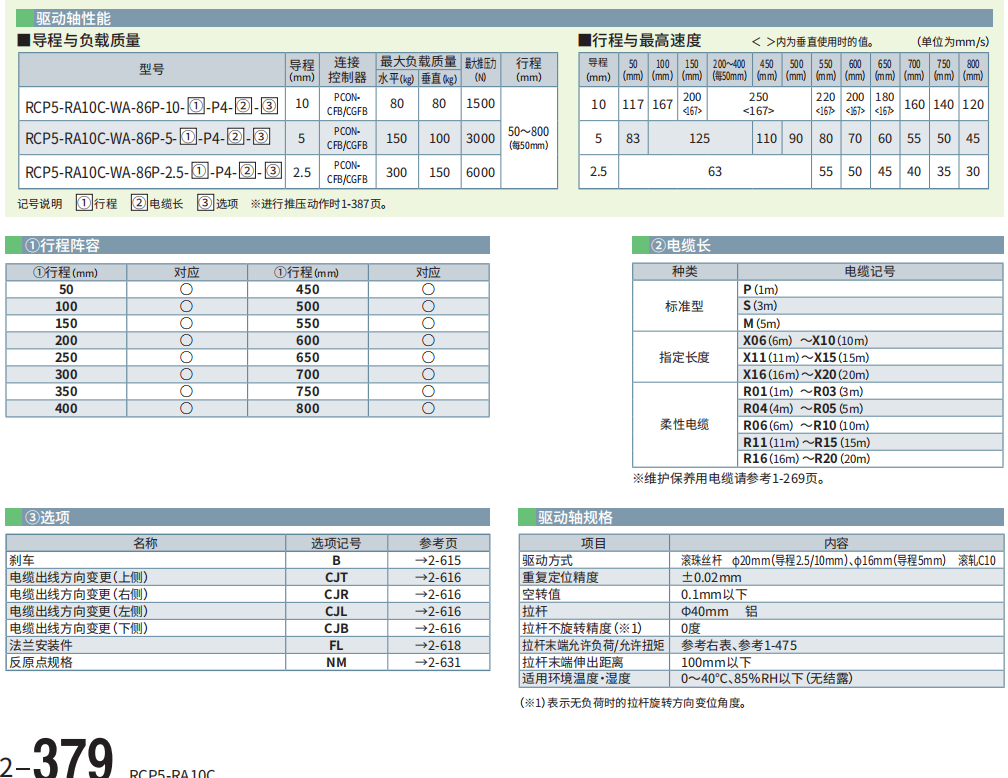Viewport: 1008px width, 778px height.
Task: Click the circle mark for stroke 150
Action: (x=186, y=323)
